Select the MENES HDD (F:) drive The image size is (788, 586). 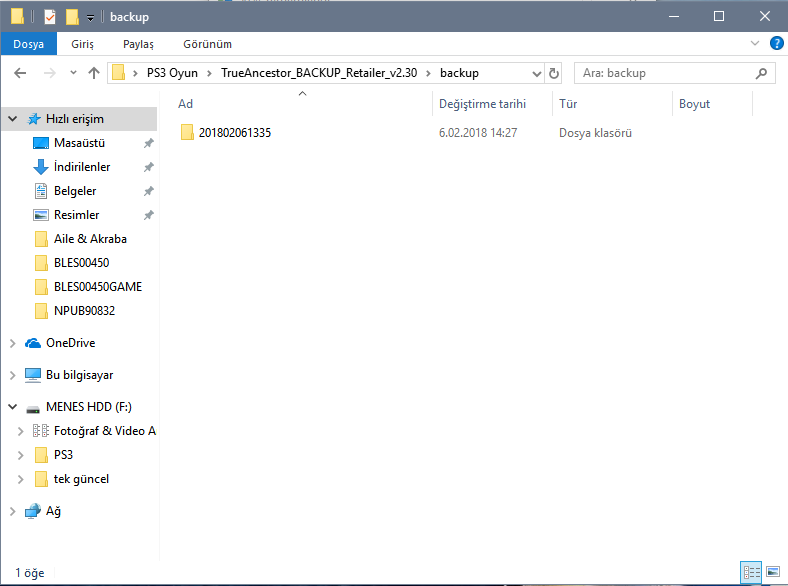click(x=88, y=407)
